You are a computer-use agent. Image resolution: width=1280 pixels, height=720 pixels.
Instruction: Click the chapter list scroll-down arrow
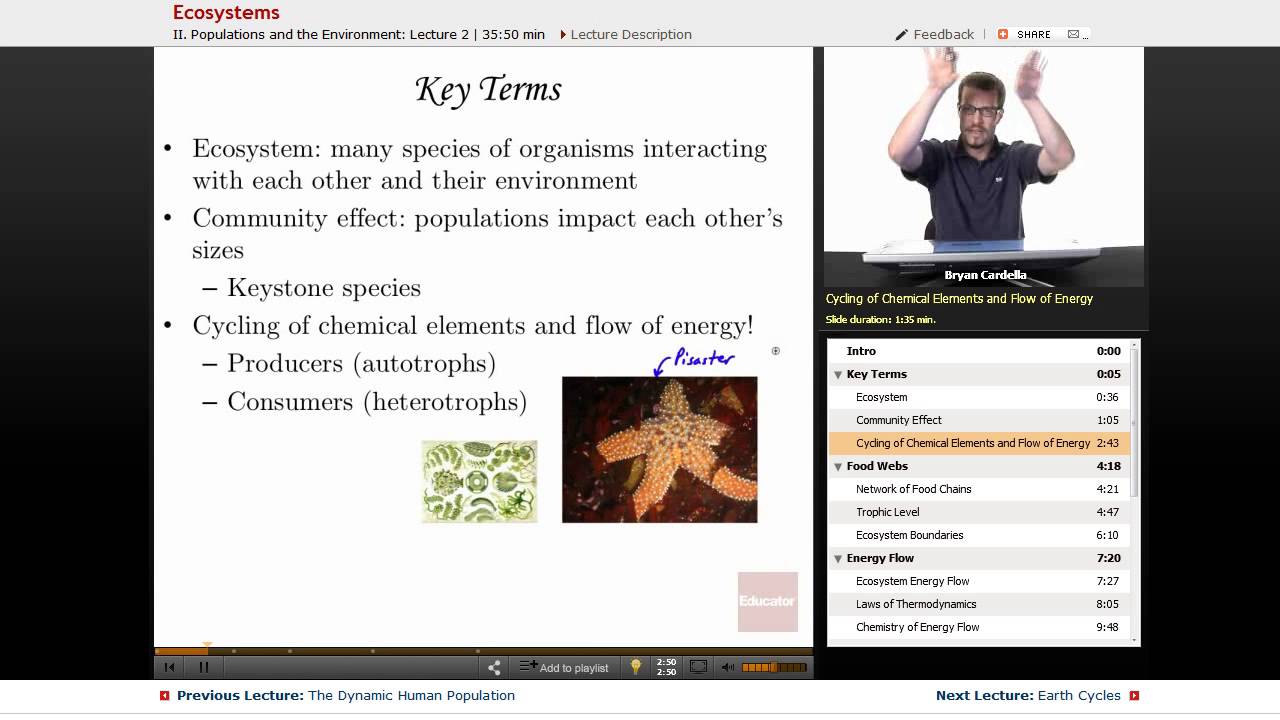[x=1134, y=639]
